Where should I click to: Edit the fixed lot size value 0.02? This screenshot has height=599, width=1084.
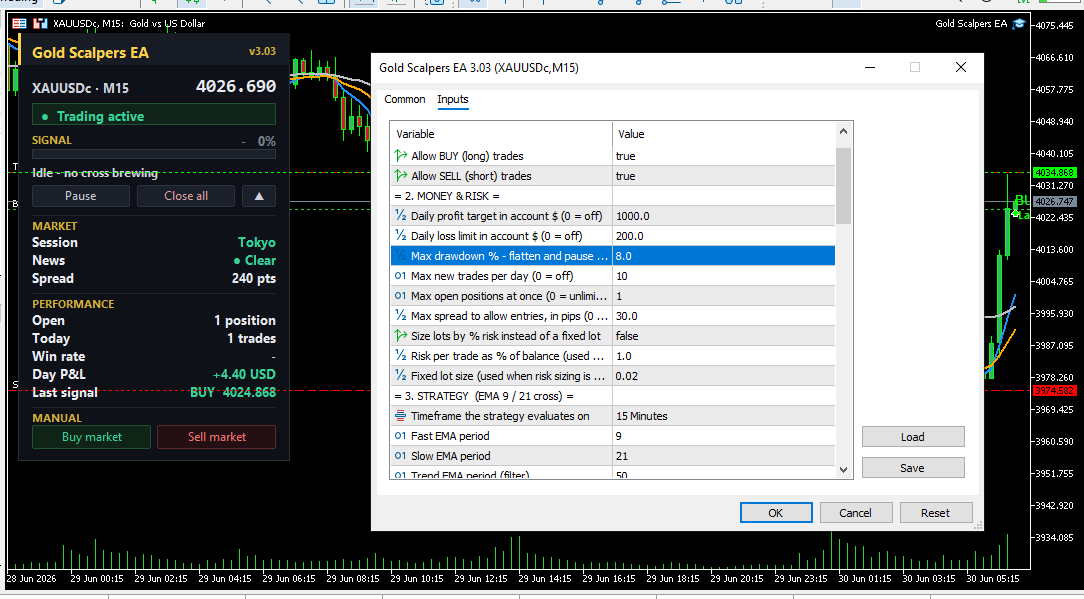[x=724, y=376]
